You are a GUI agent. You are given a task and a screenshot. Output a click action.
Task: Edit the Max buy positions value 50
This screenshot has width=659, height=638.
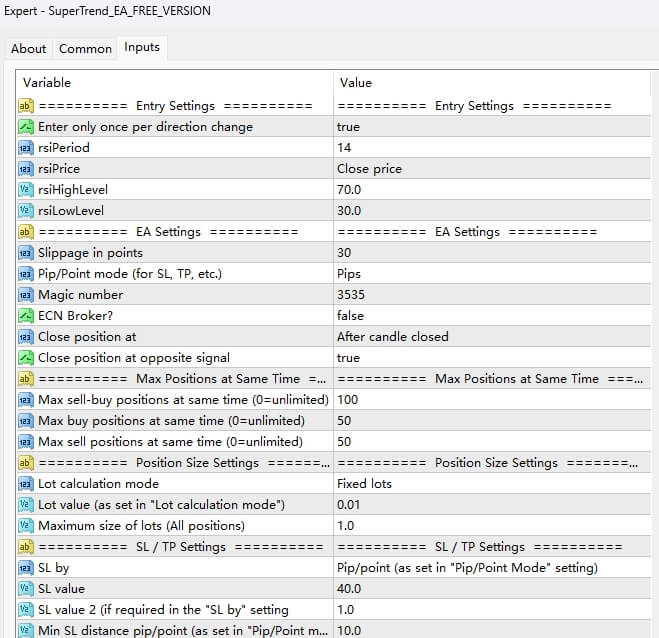pyautogui.click(x=492, y=421)
